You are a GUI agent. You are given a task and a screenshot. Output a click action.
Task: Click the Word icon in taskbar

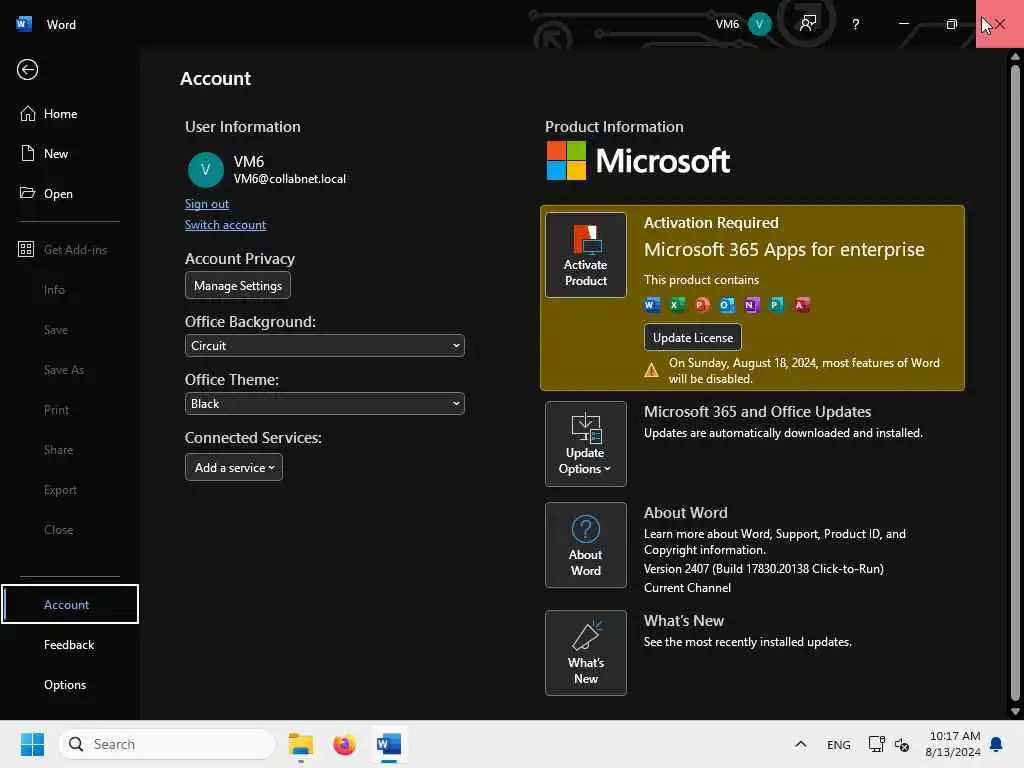pyautogui.click(x=389, y=744)
